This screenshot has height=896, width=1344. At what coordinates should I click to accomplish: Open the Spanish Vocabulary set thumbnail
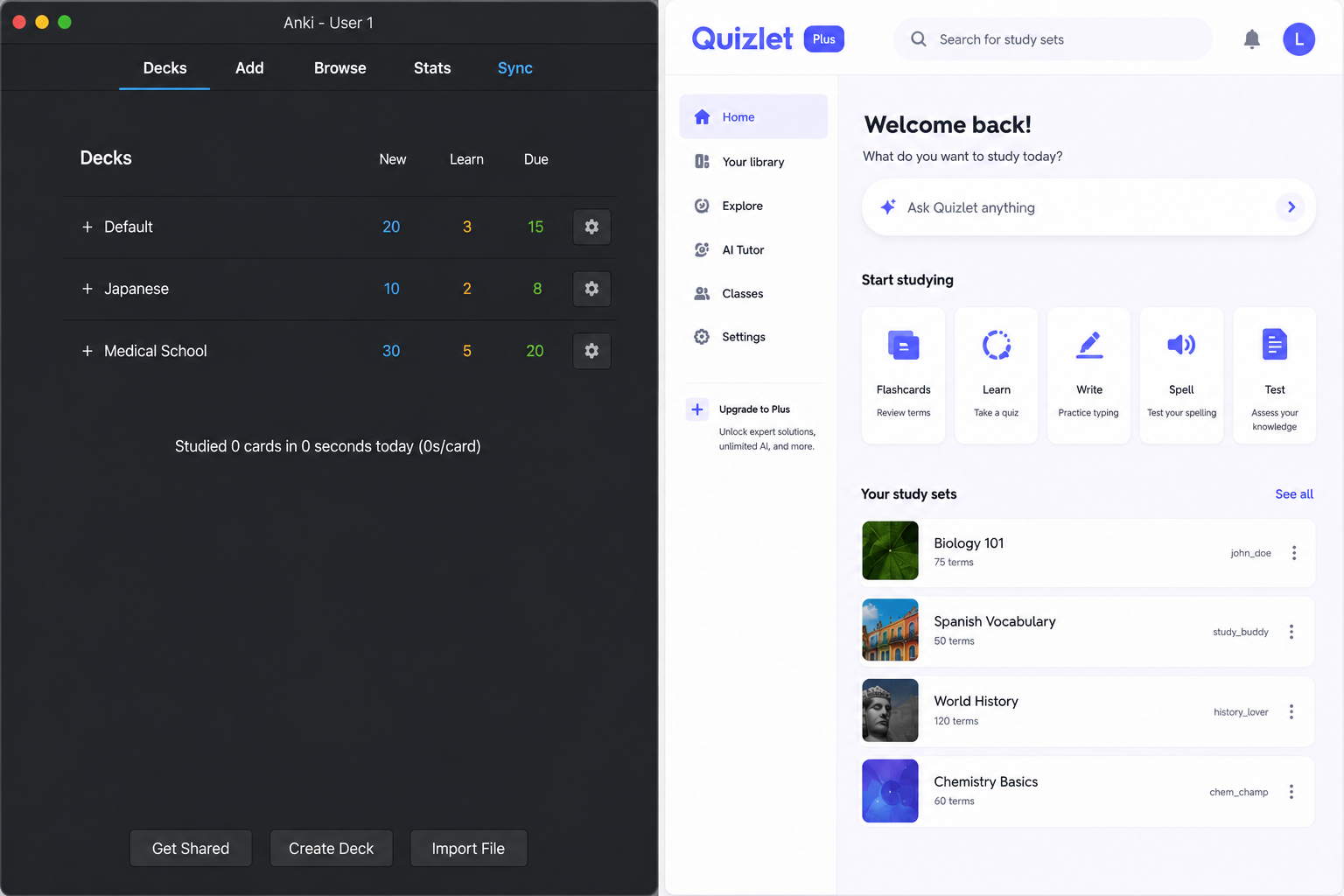tap(890, 630)
